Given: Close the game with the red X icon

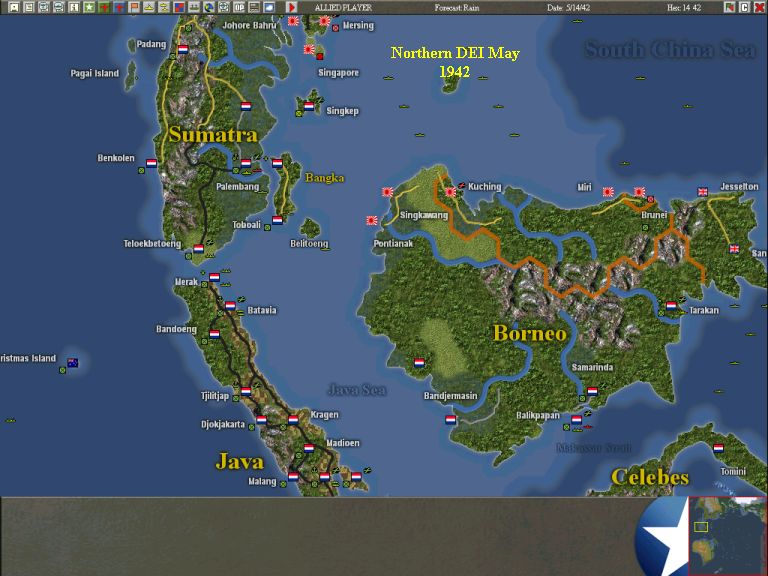Looking at the screenshot, I should 759,7.
